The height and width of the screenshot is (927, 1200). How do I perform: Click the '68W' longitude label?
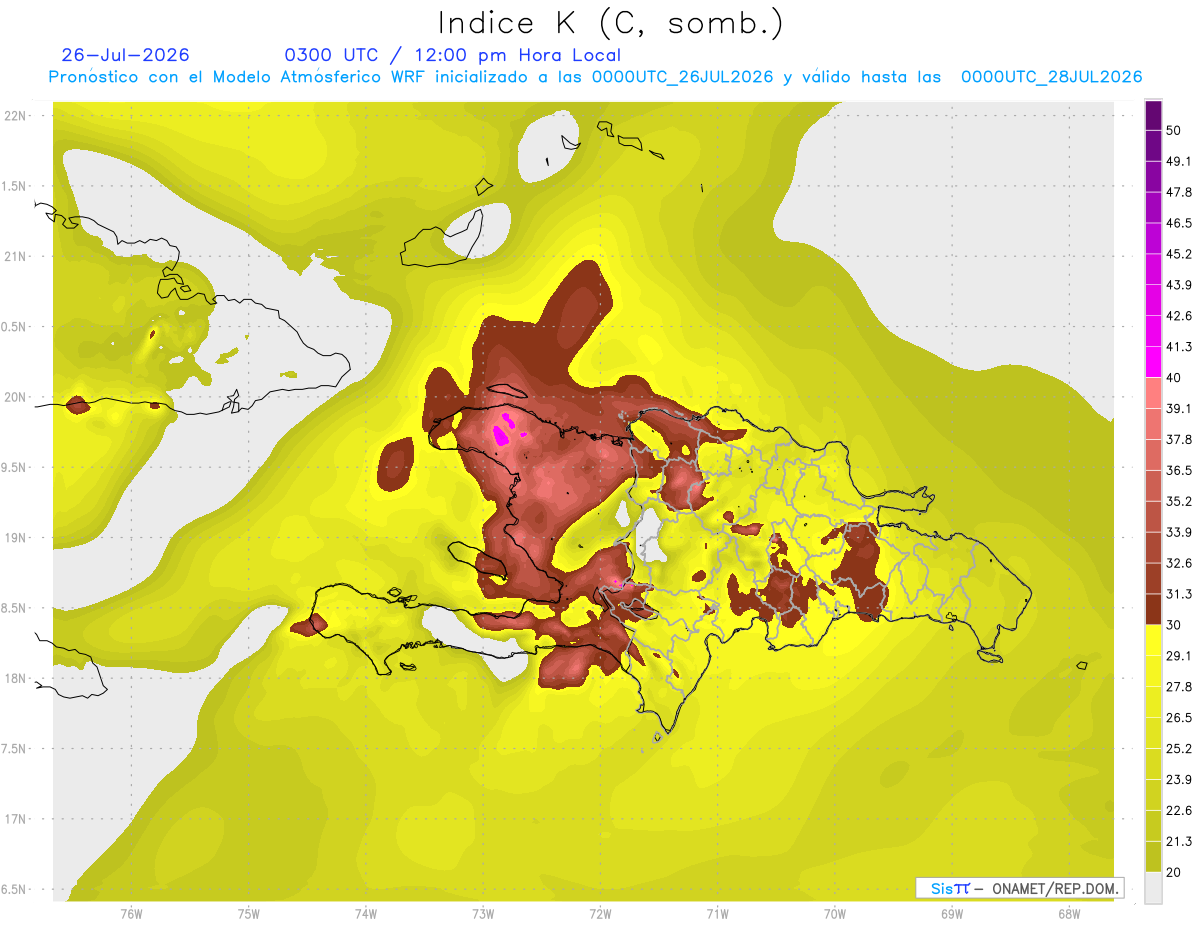point(1069,913)
